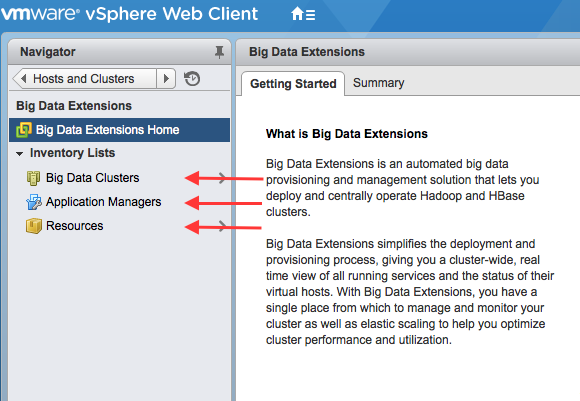The image size is (580, 401).
Task: Click the Big Data Extensions panel title
Action: point(307,52)
